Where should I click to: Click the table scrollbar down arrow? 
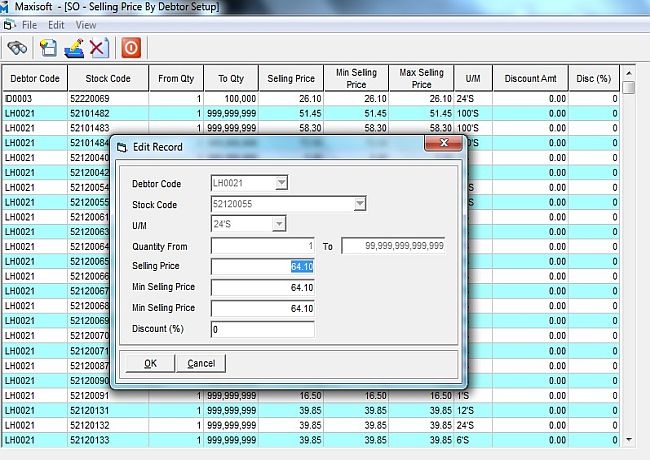pyautogui.click(x=629, y=439)
